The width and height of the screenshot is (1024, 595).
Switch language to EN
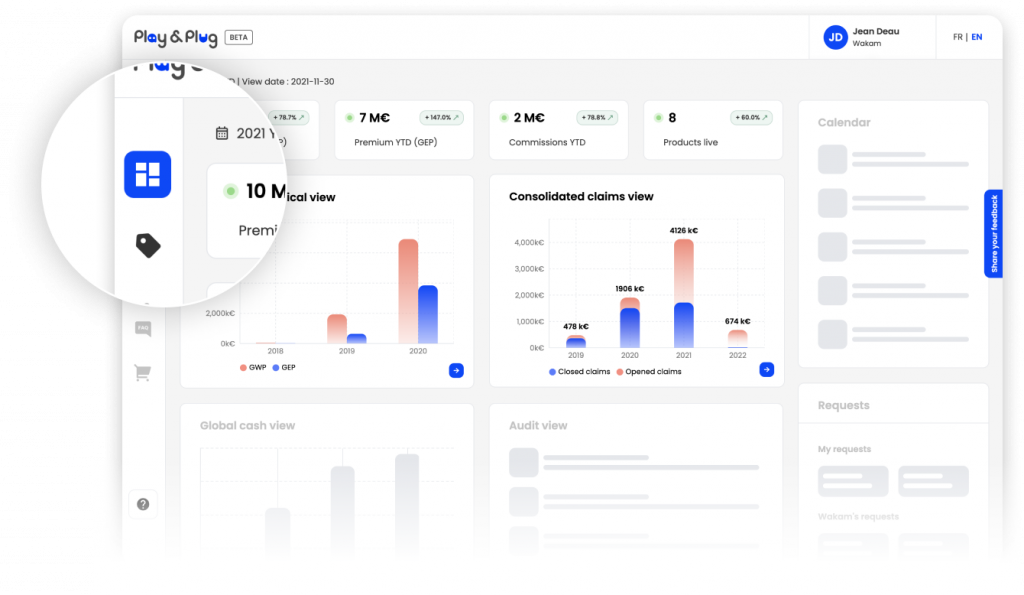(977, 37)
